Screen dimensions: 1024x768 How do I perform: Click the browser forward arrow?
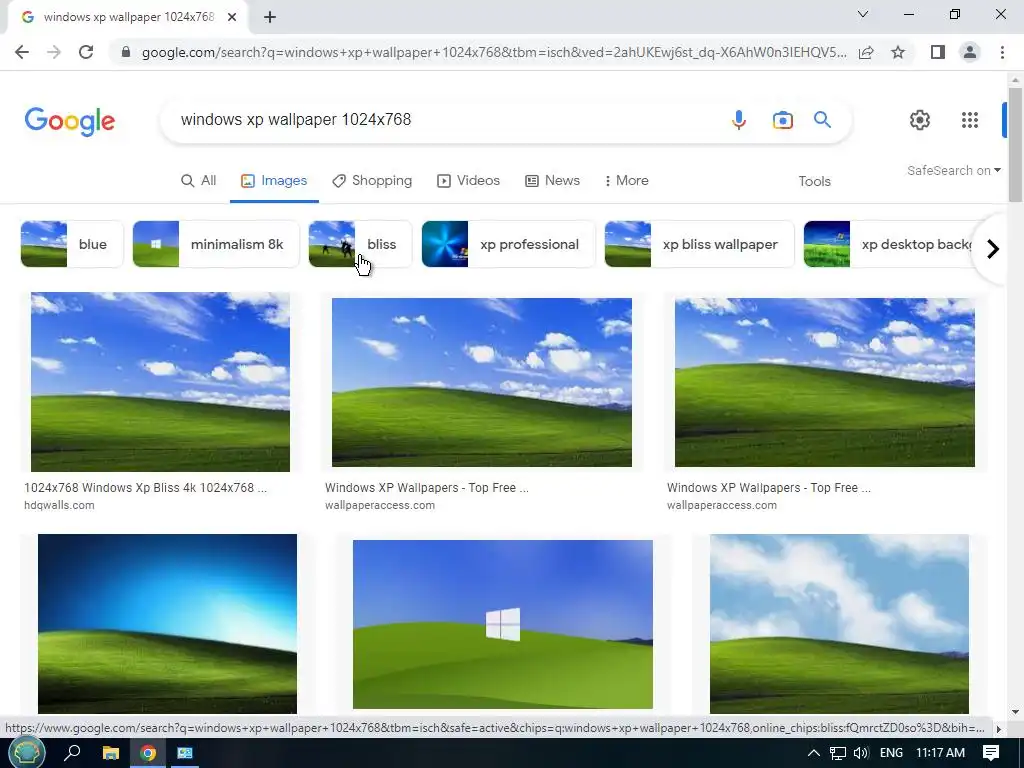54,52
